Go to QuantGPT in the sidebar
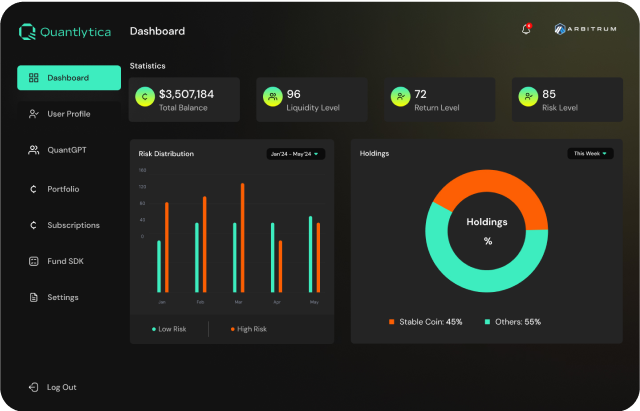Viewport: 640px width, 411px height. (x=68, y=150)
